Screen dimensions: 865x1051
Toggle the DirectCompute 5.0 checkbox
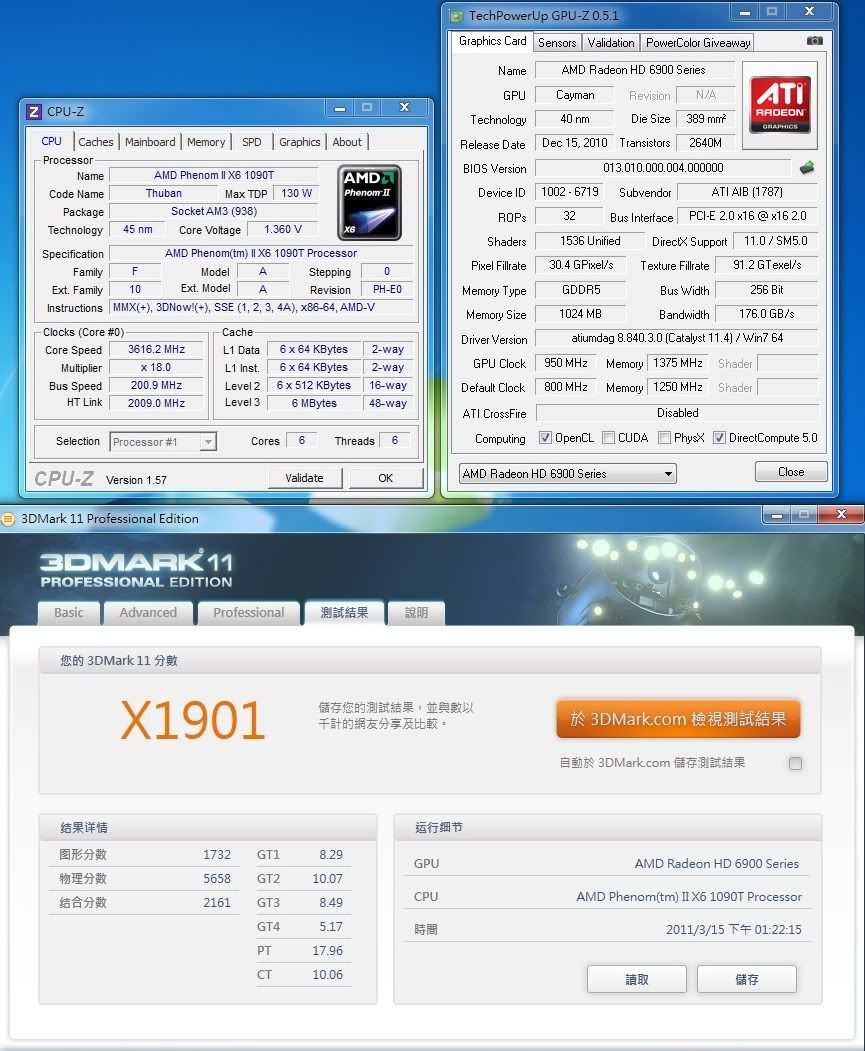coord(719,438)
